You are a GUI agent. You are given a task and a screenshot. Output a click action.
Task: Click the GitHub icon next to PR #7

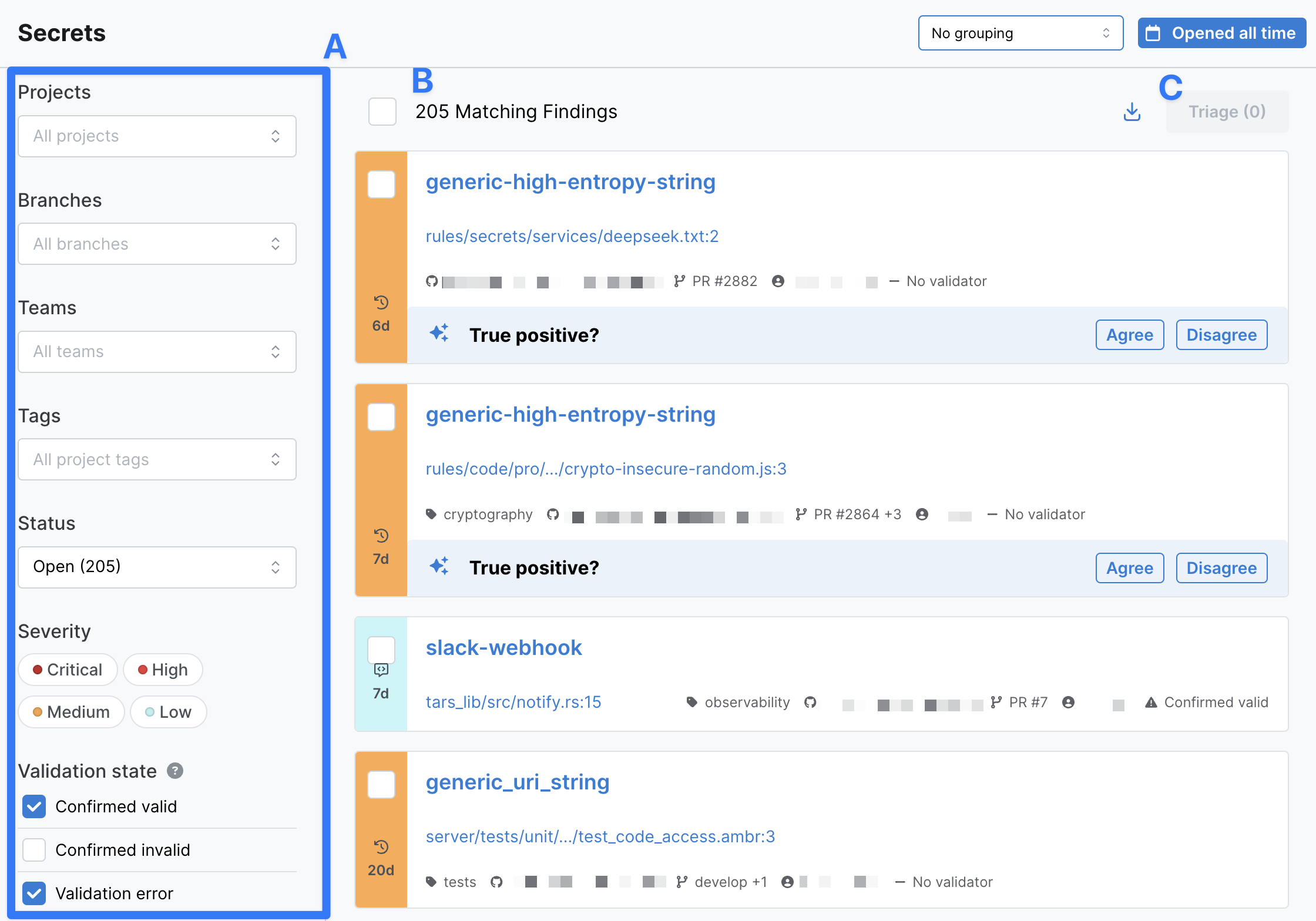(811, 702)
